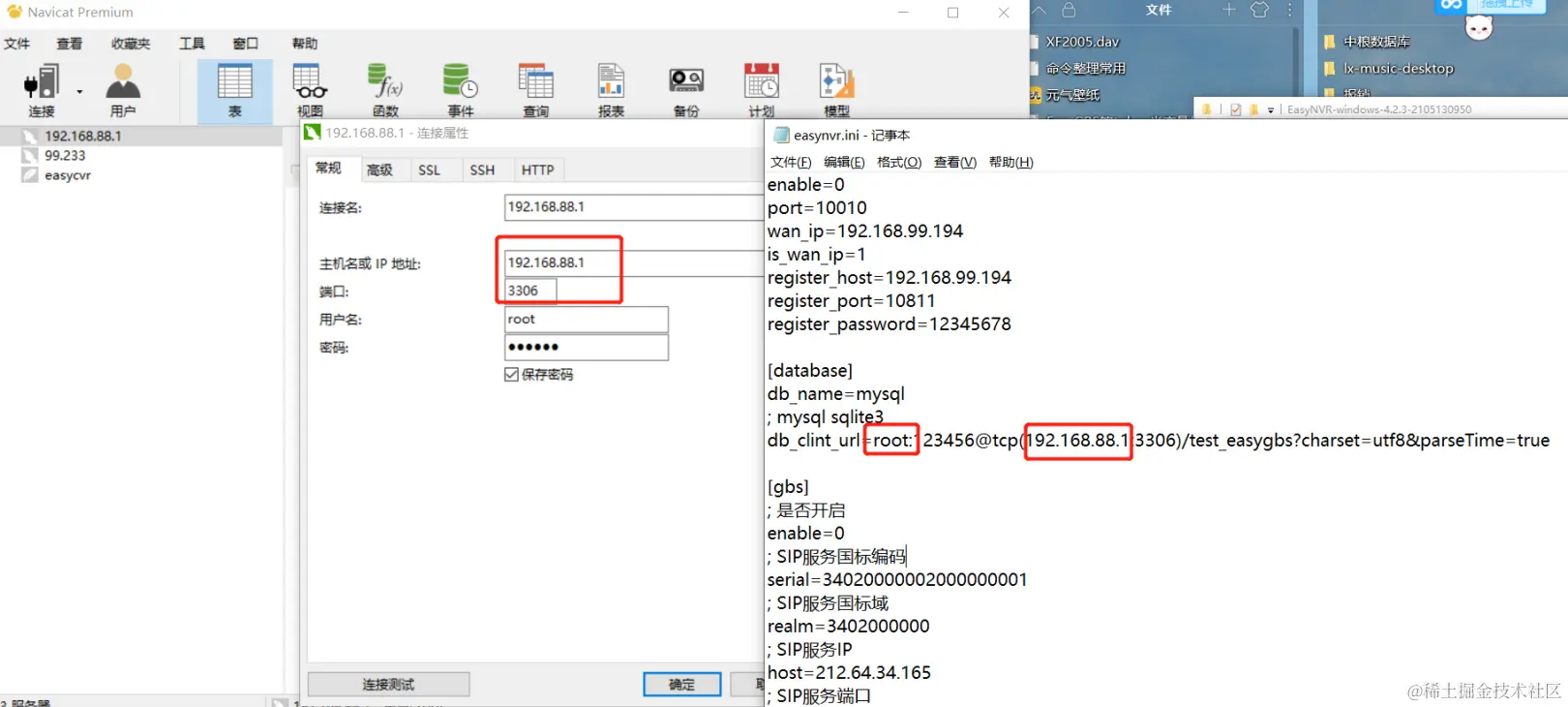This screenshot has width=1568, height=707.
Task: Click the cat mascot icon
Action: coord(1478,27)
